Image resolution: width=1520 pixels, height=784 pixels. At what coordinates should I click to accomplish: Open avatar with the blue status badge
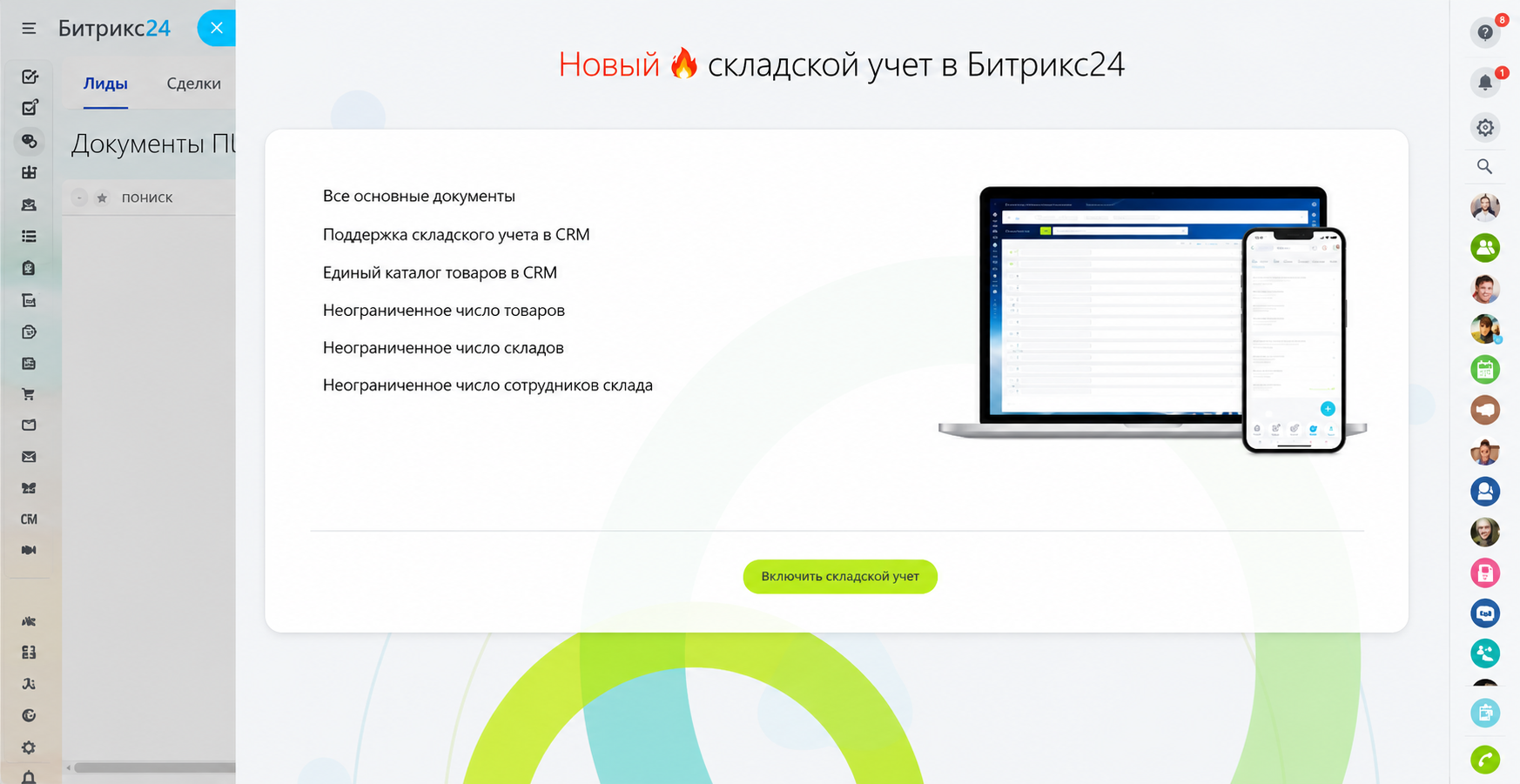1485,330
